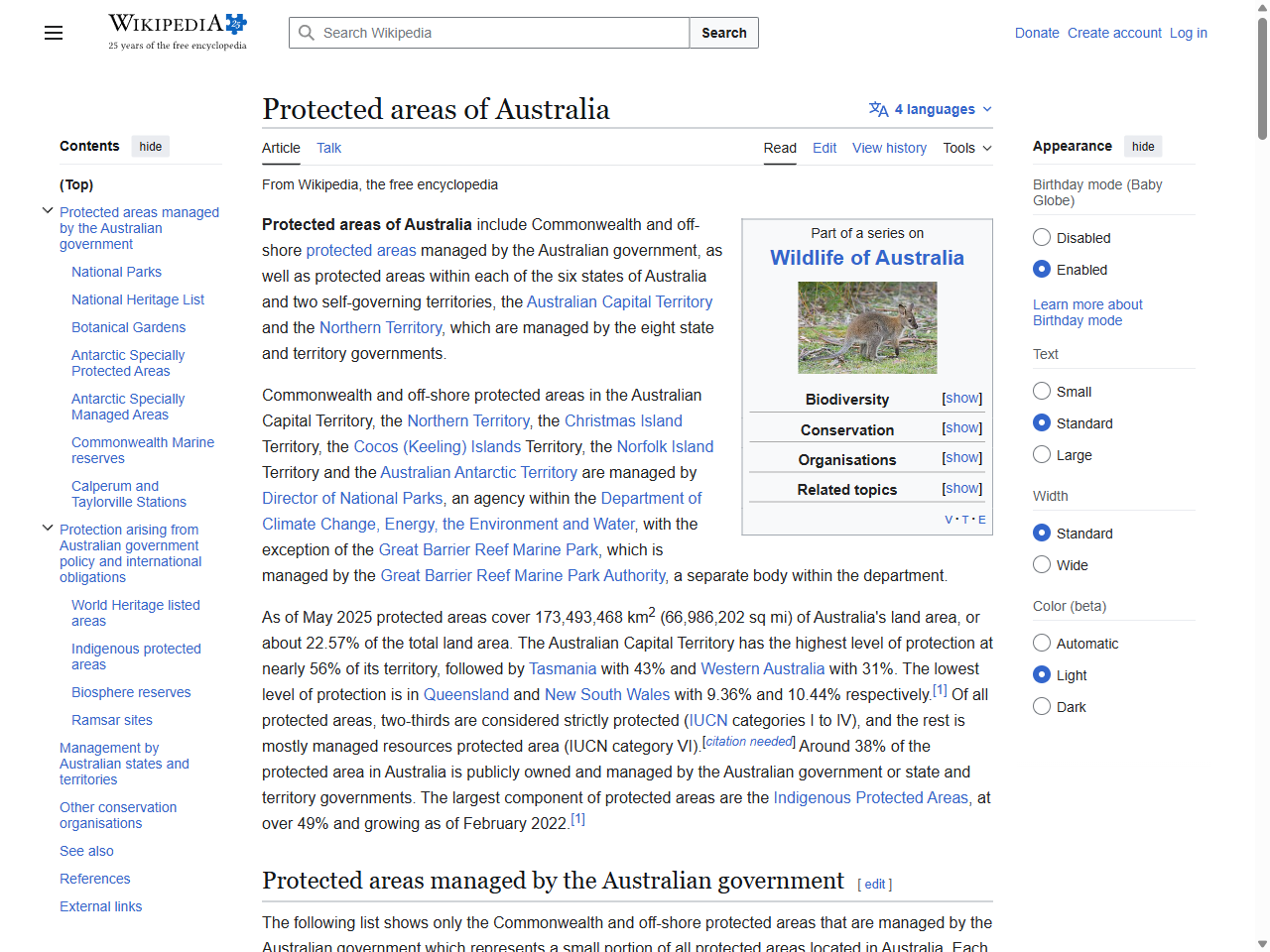
Task: Open the Director of National Parks link
Action: click(x=352, y=498)
